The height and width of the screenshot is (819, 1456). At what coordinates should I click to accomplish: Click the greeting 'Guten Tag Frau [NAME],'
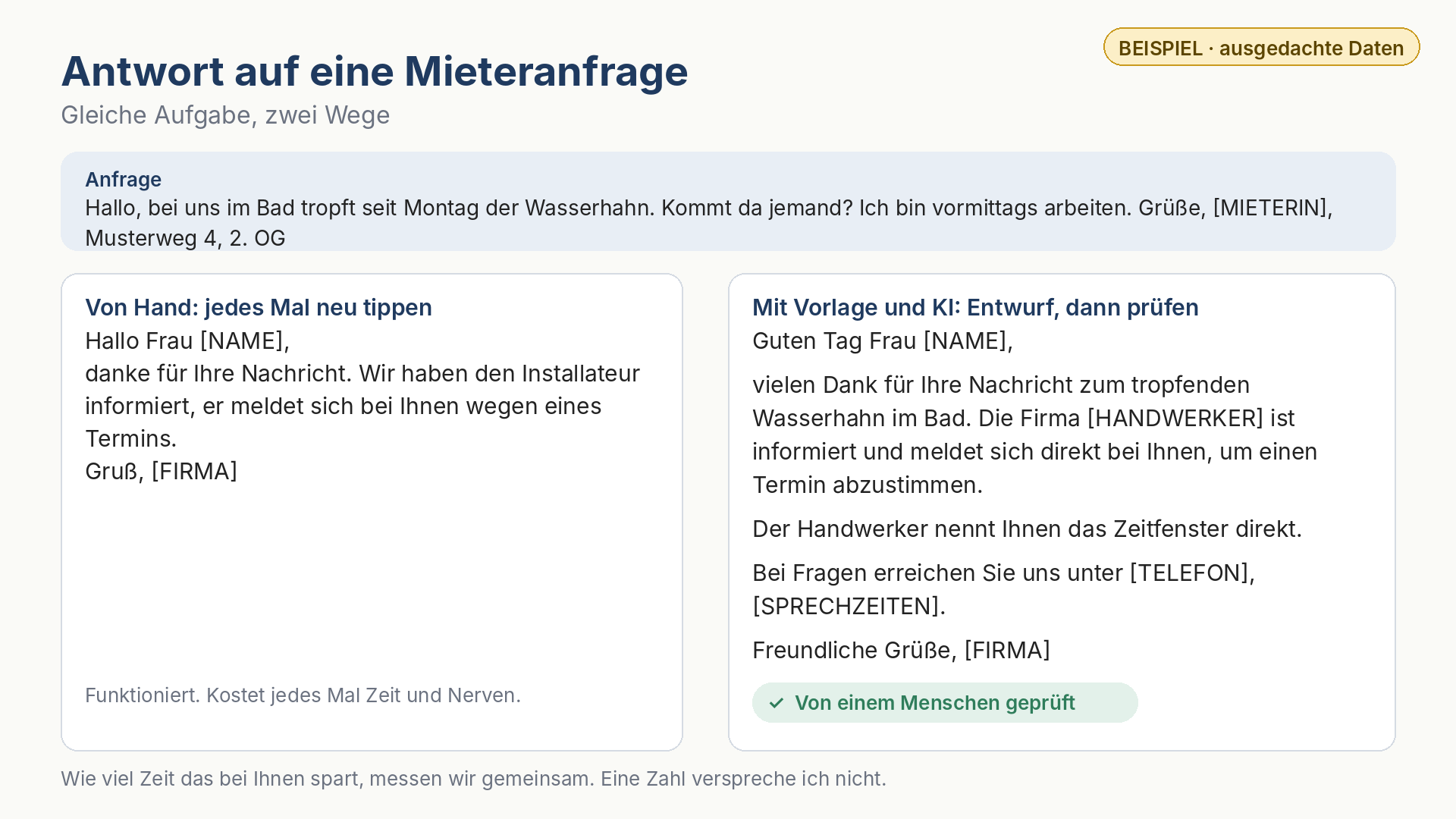point(883,341)
